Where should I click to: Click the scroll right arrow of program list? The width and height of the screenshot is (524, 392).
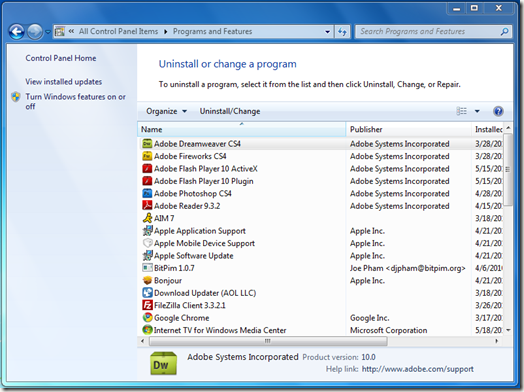tap(497, 341)
